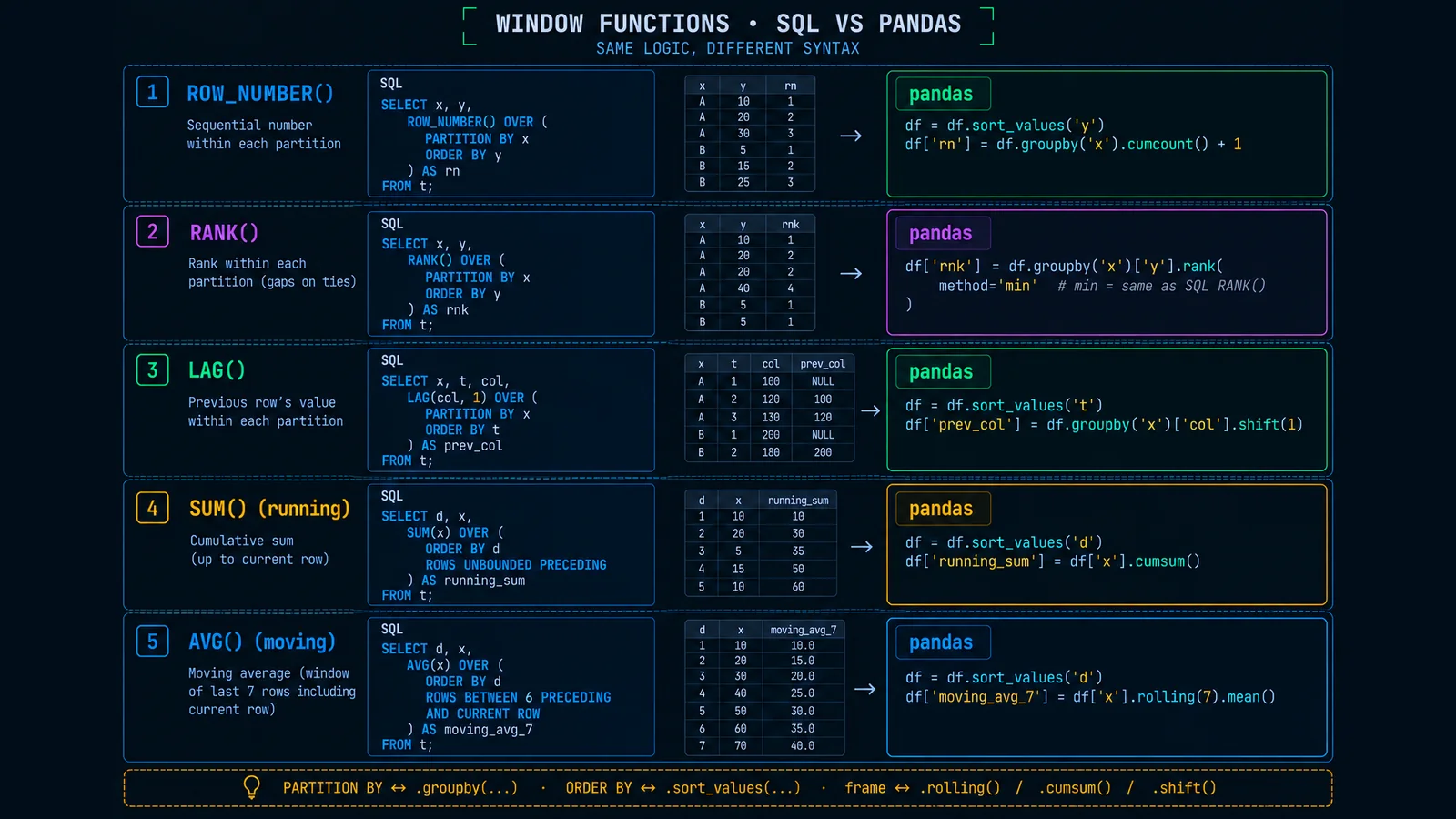The width and height of the screenshot is (1456, 819).
Task: Click the number 5 badge beside AVG() (moving)
Action: click(153, 642)
